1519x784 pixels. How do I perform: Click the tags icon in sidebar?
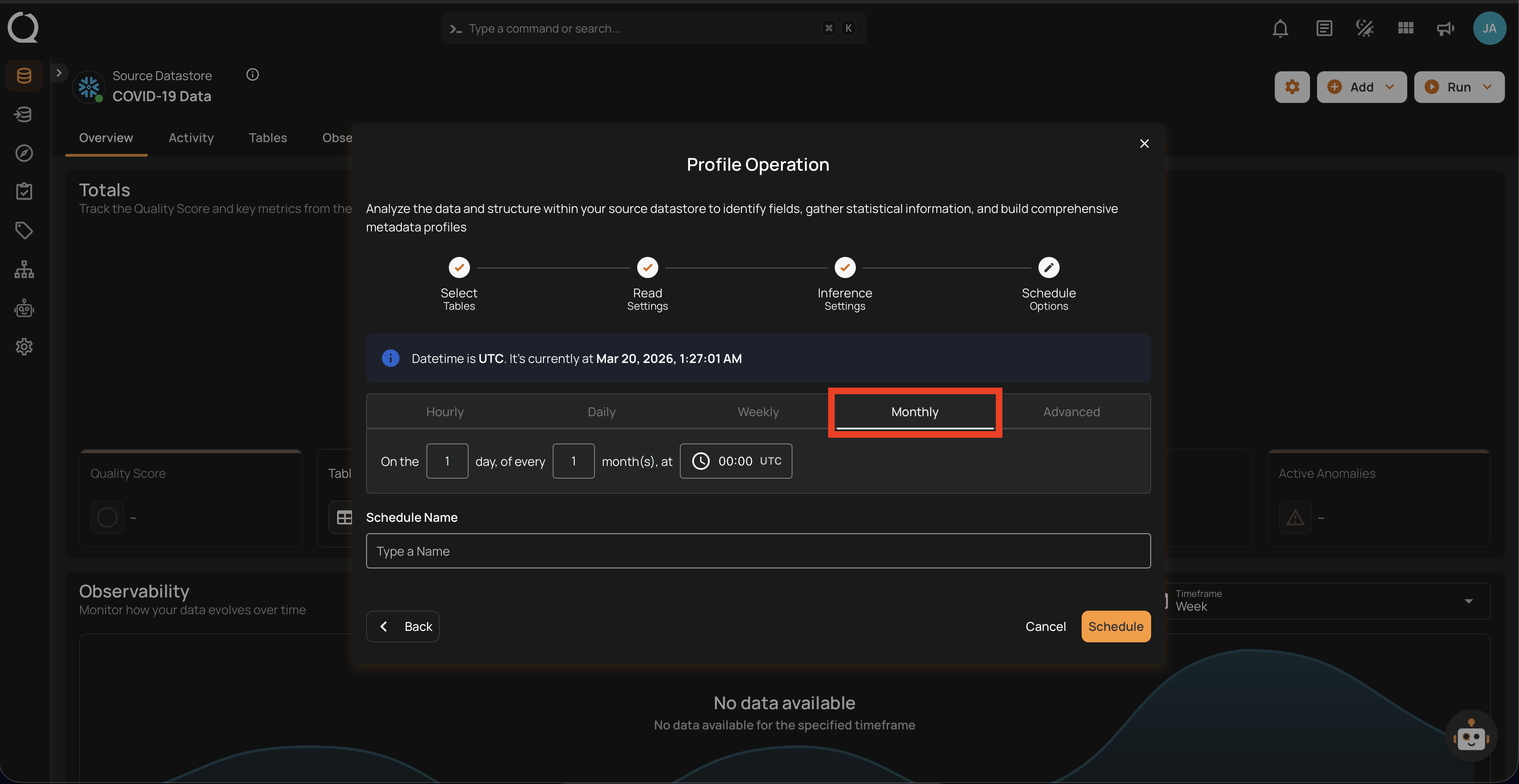pos(24,231)
